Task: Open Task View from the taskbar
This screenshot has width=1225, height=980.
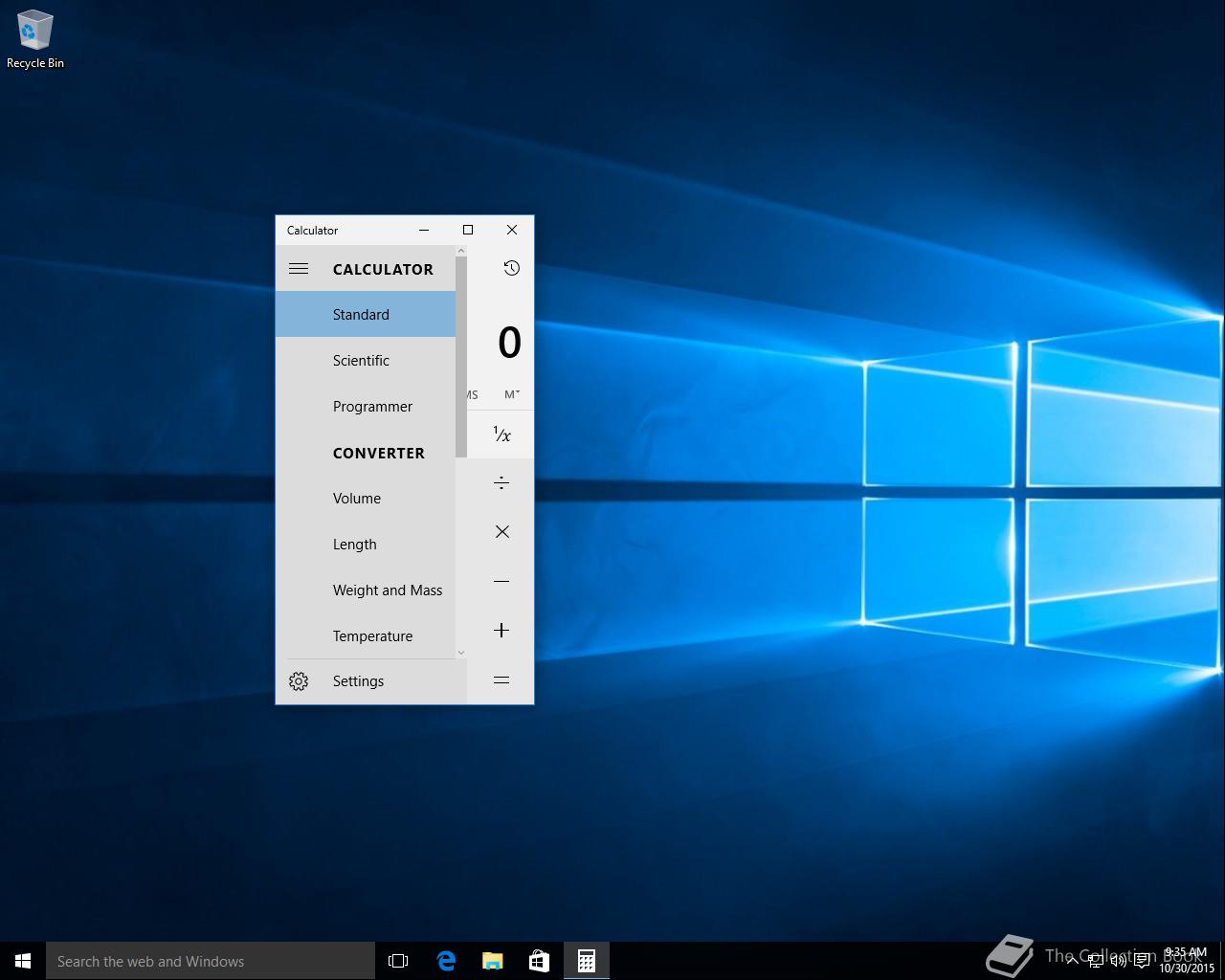Action: (398, 961)
